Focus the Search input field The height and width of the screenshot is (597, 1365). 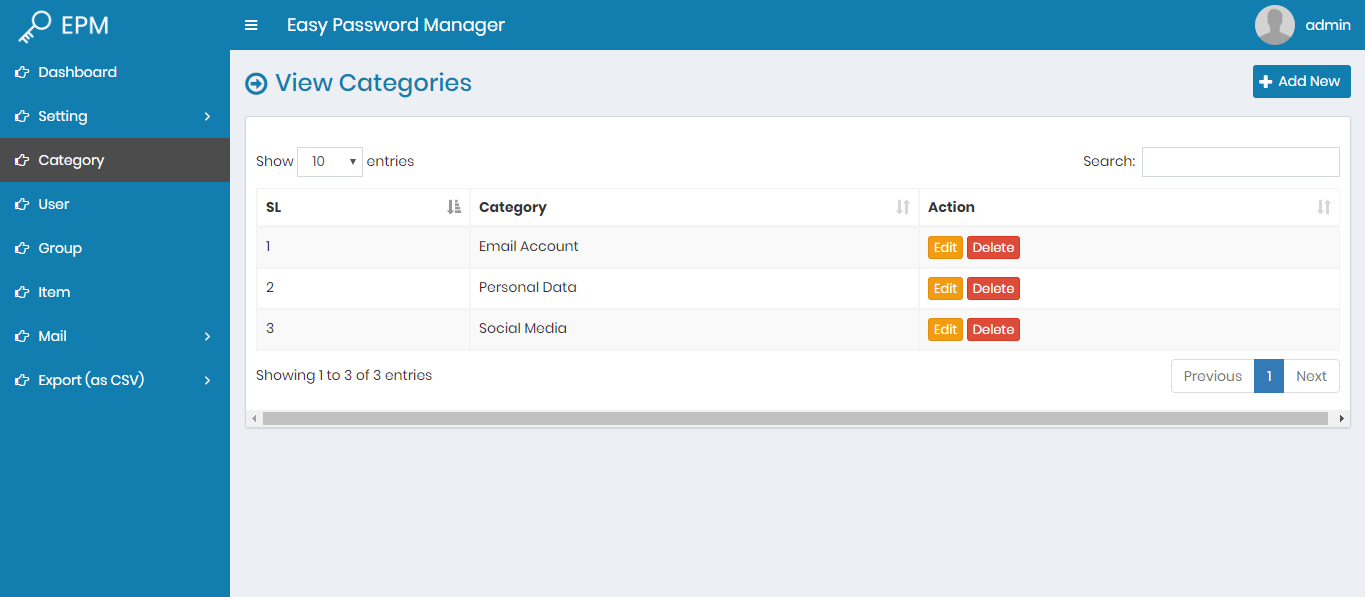tap(1240, 161)
